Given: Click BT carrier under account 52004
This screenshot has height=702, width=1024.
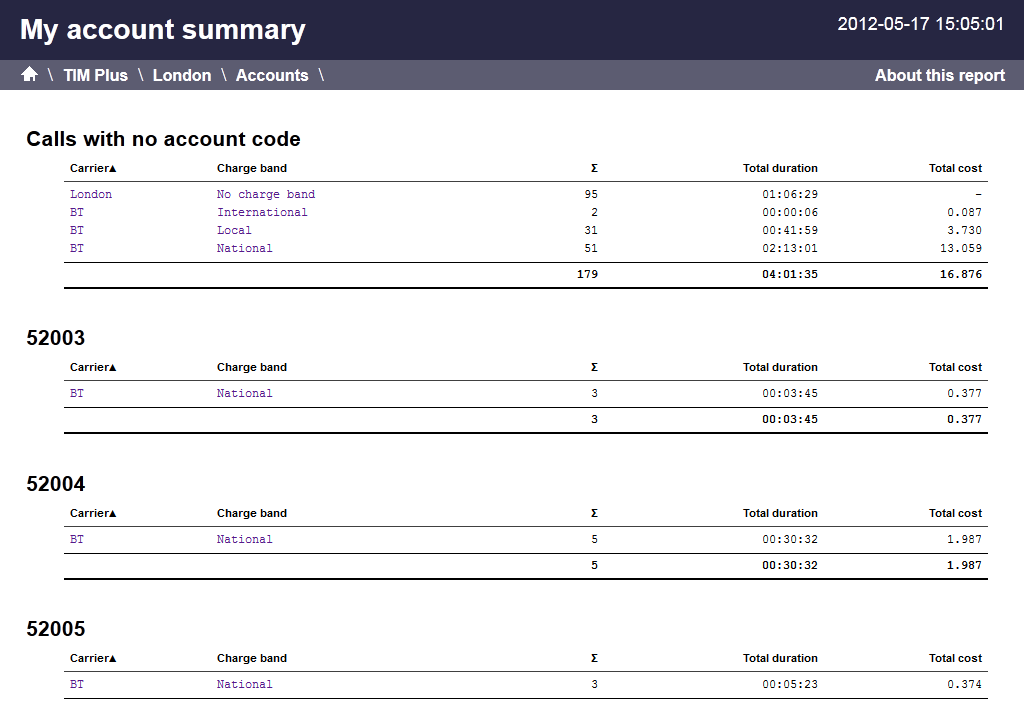Looking at the screenshot, I should pyautogui.click(x=77, y=539).
